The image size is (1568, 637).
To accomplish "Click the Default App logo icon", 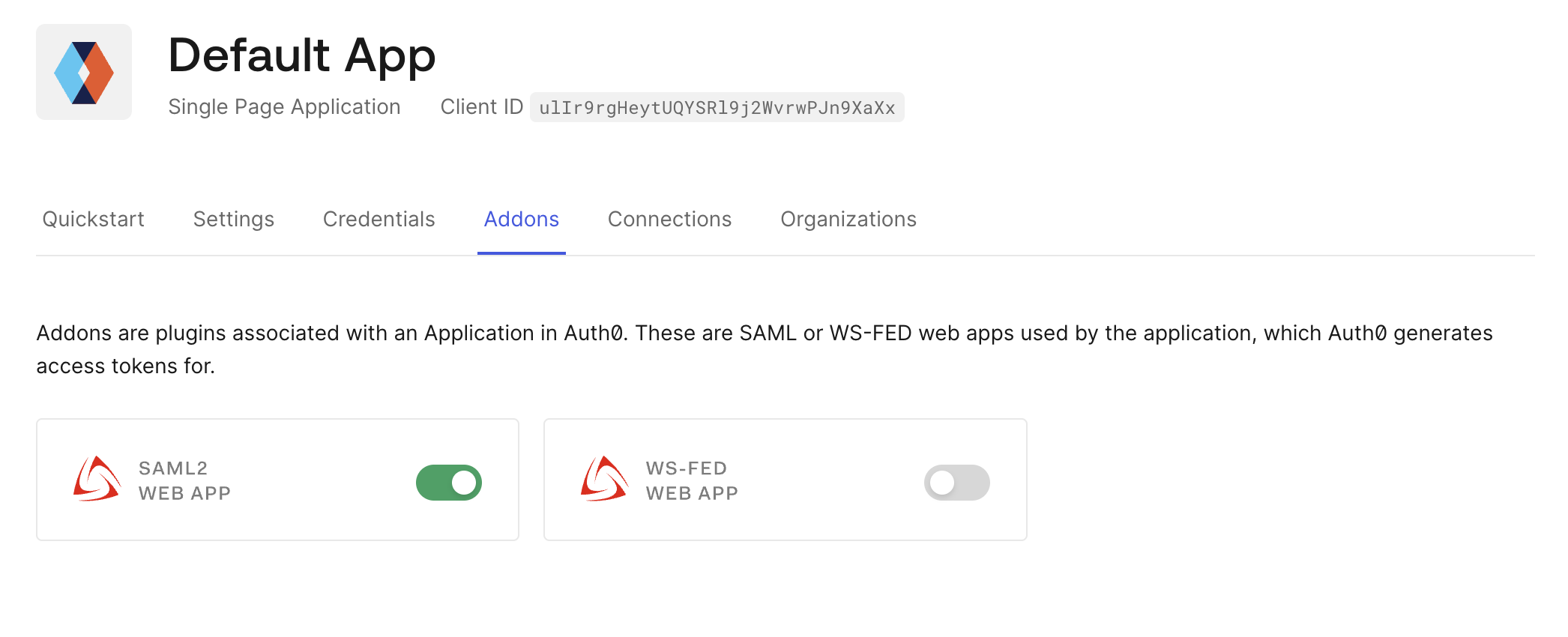I will pyautogui.click(x=84, y=72).
